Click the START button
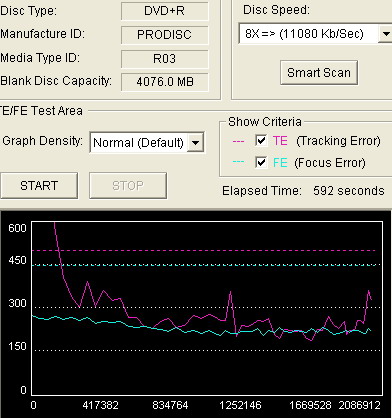The height and width of the screenshot is (418, 392). (x=39, y=185)
